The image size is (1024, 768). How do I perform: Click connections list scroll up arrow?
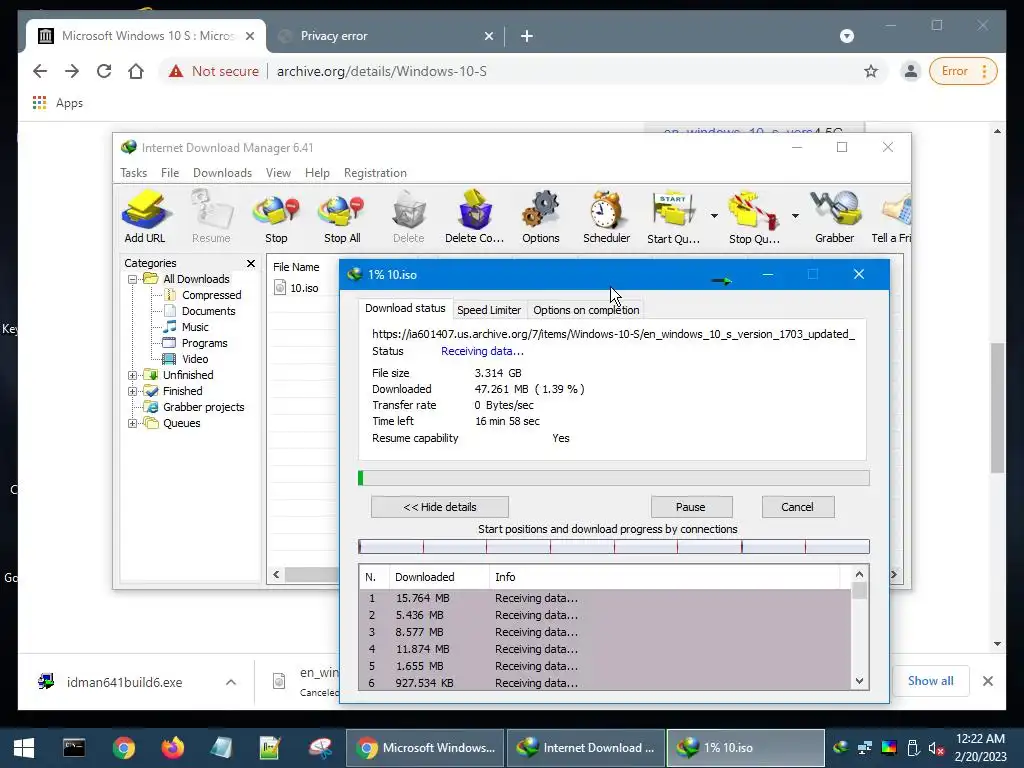[859, 575]
